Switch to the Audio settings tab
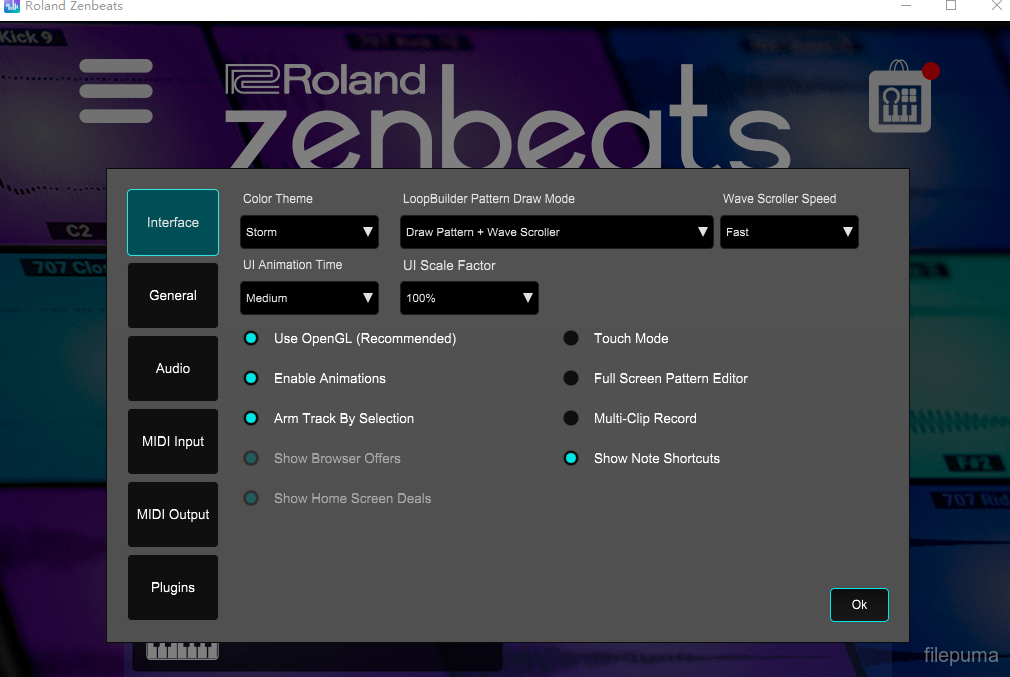 [173, 369]
